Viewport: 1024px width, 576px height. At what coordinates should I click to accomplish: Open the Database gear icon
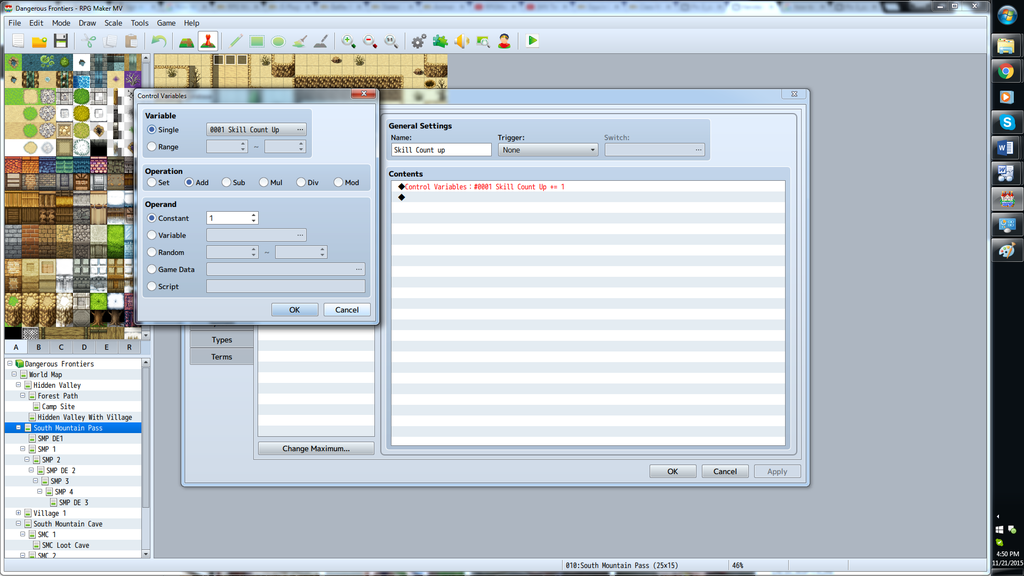coord(418,41)
